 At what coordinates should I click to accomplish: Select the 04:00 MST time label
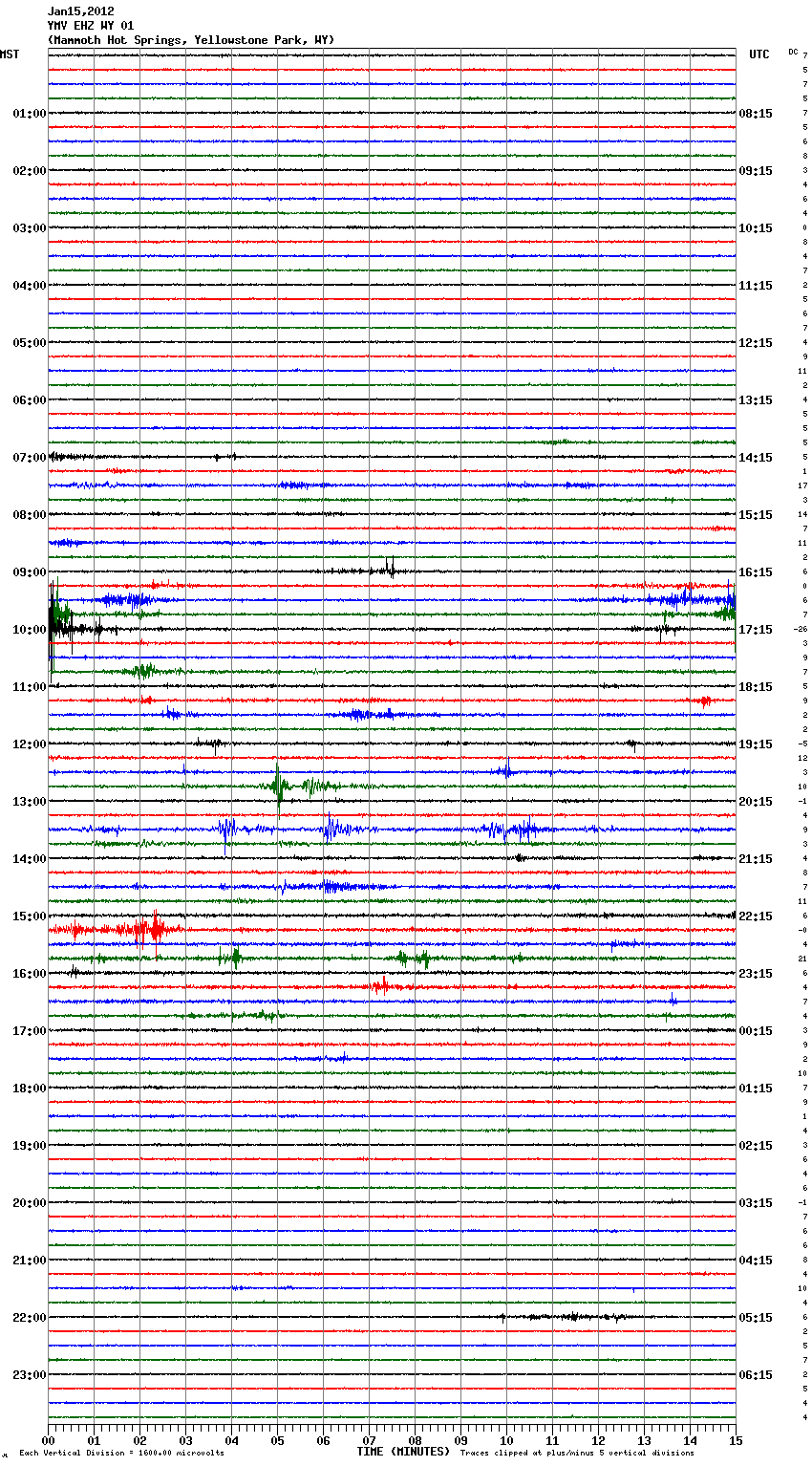pos(30,286)
